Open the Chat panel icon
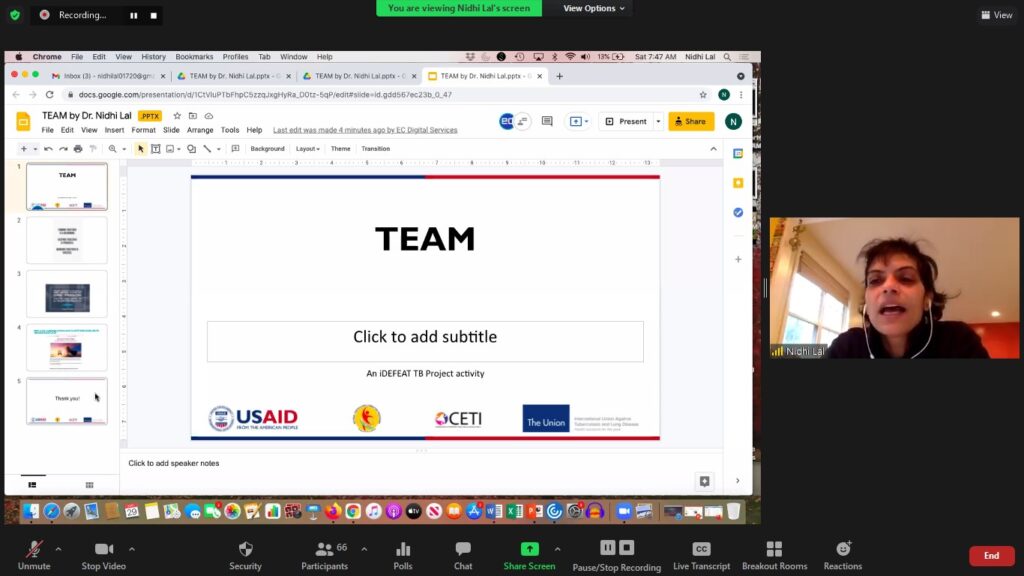This screenshot has width=1024, height=576. pyautogui.click(x=463, y=550)
